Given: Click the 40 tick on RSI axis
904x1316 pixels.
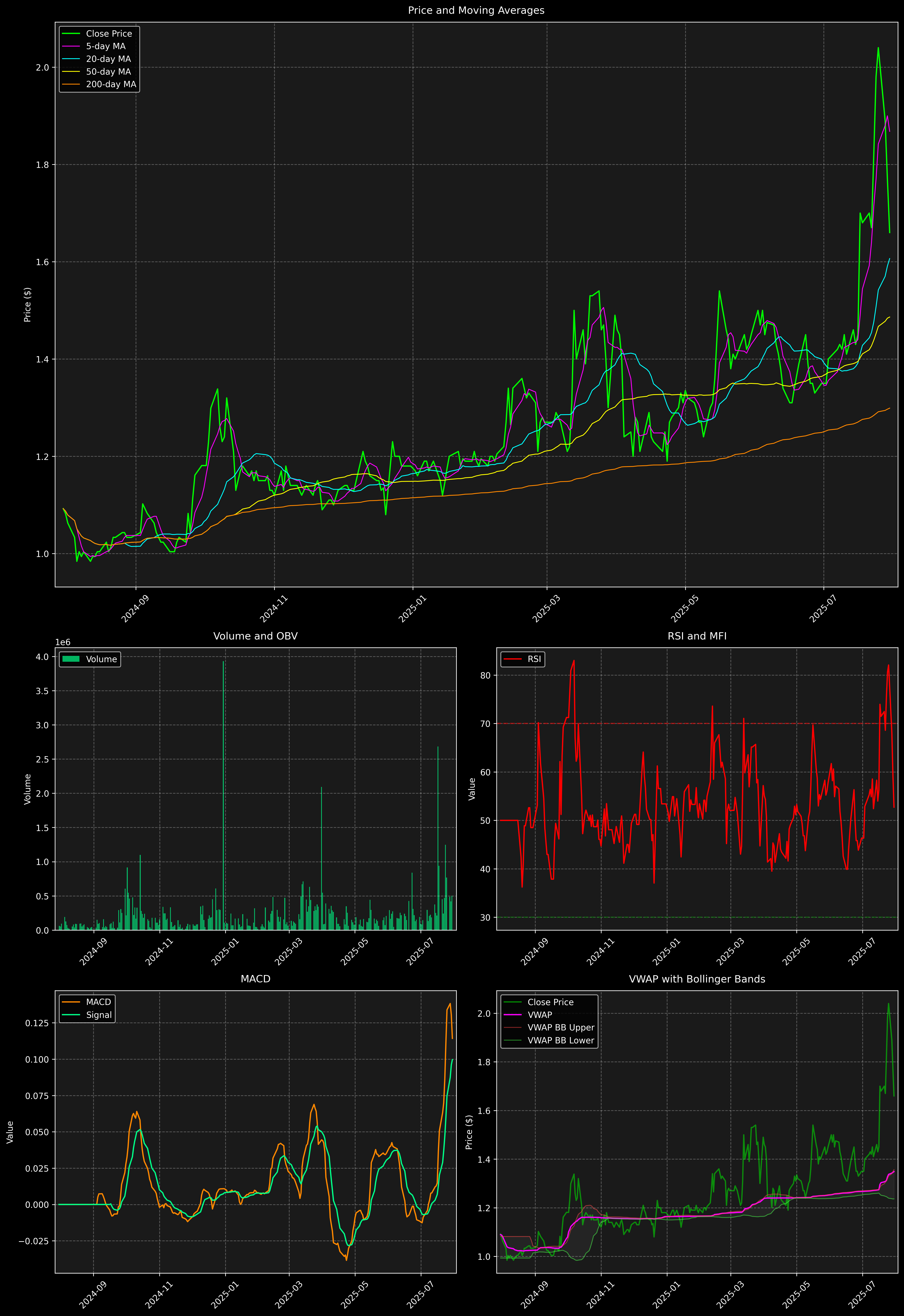Looking at the screenshot, I should pyautogui.click(x=486, y=869).
